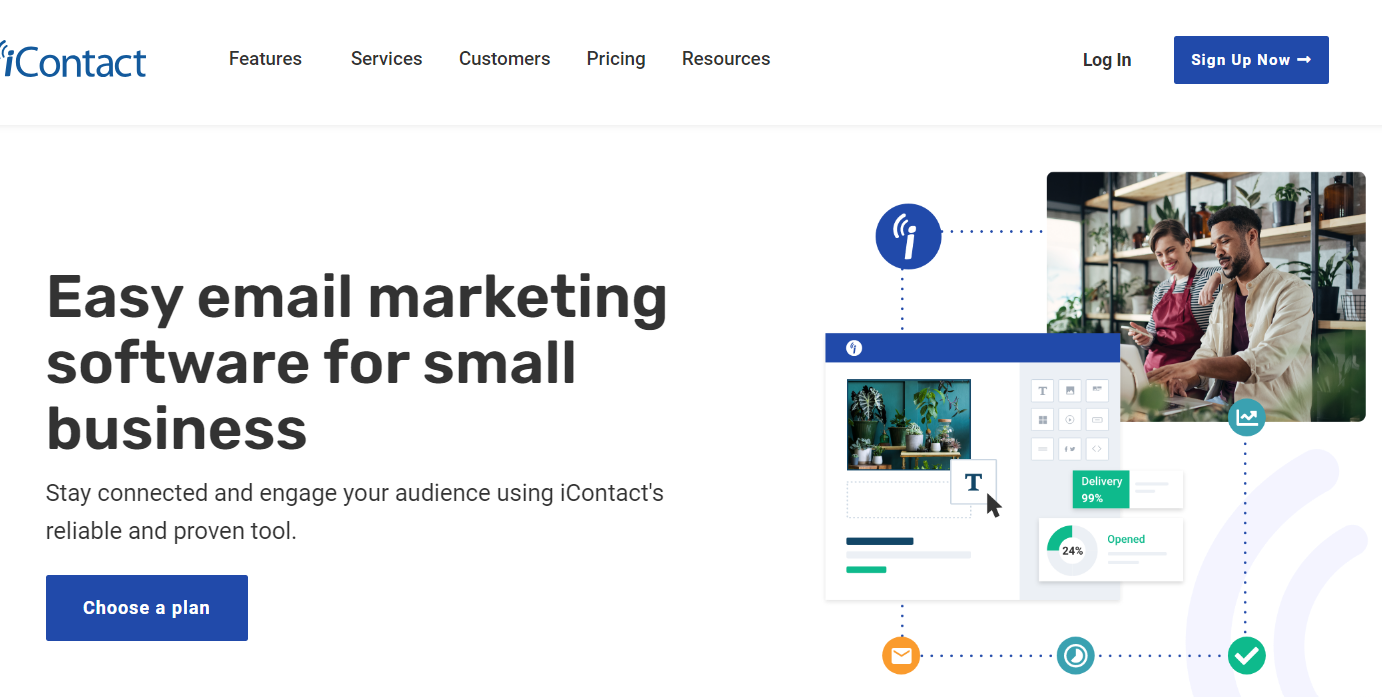Click the Choose a plan button
Viewport: 1382px width, 697px height.
pyautogui.click(x=147, y=608)
